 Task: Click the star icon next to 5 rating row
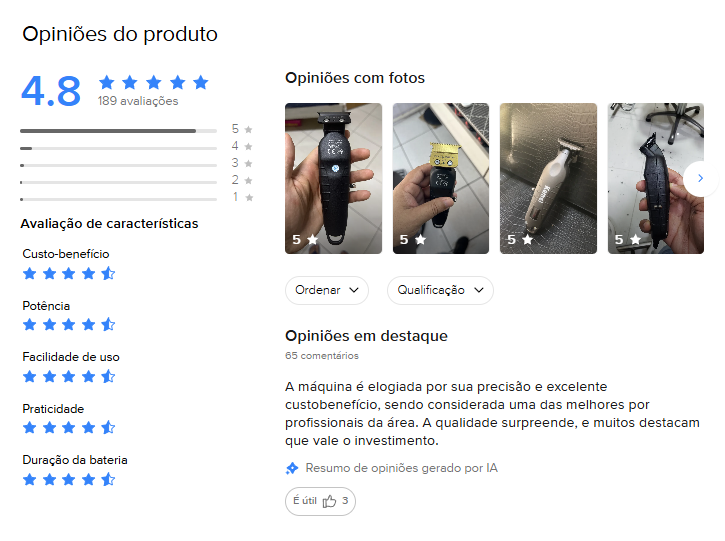coord(248,129)
